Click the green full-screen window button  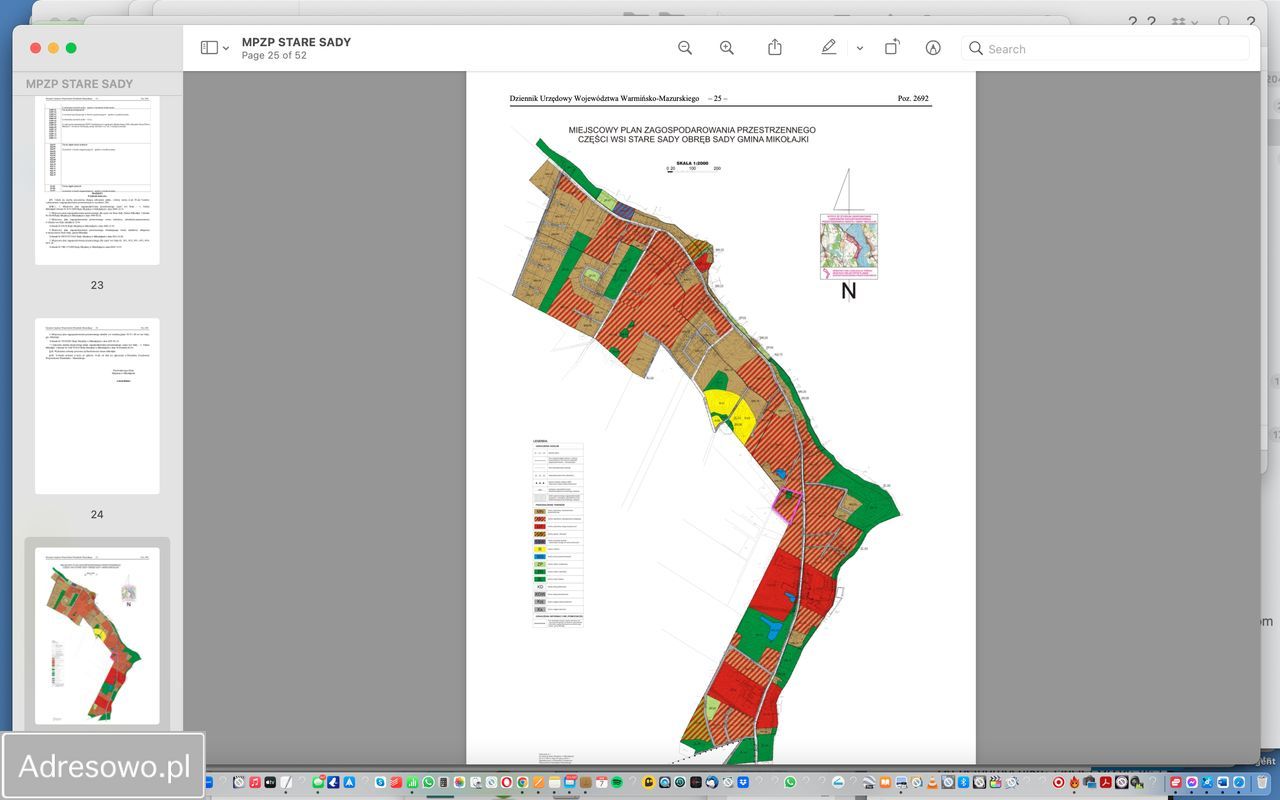tap(71, 48)
